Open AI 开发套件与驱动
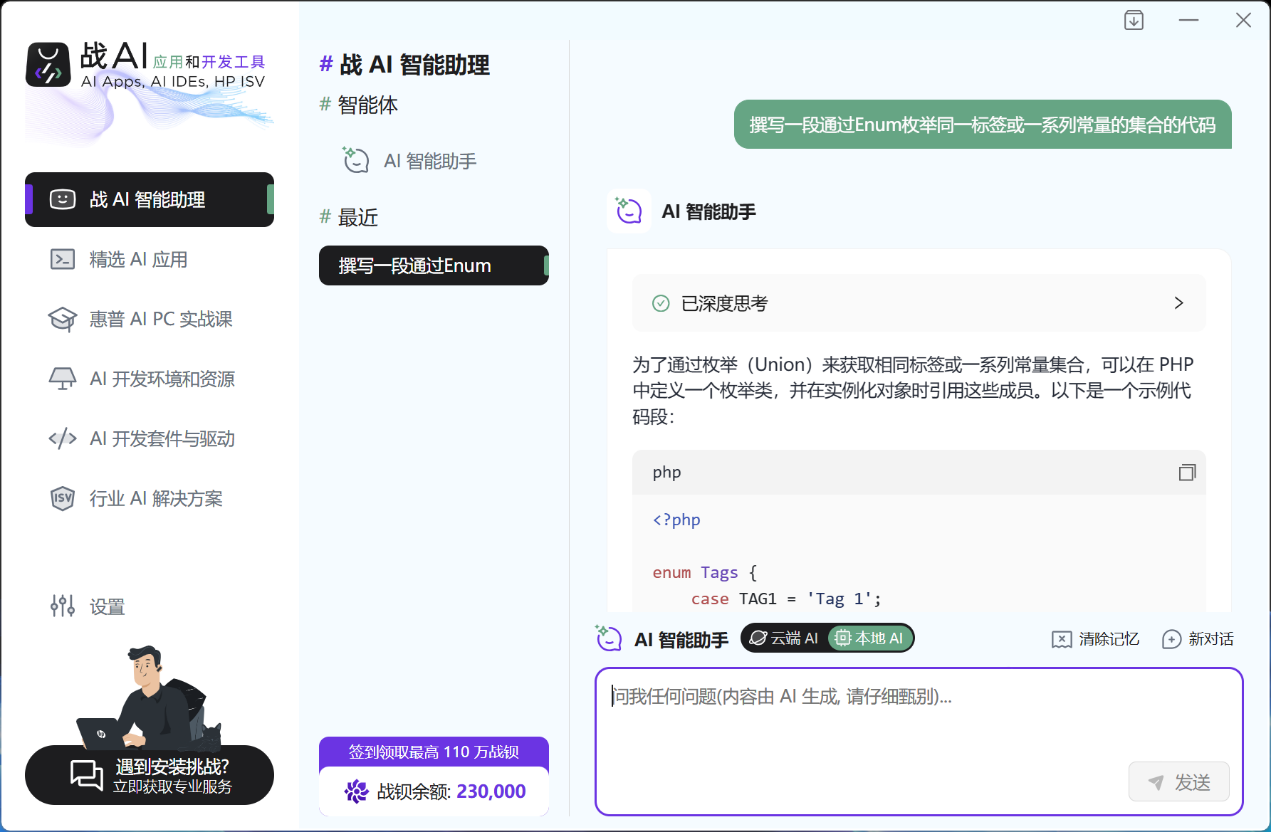 tap(148, 438)
